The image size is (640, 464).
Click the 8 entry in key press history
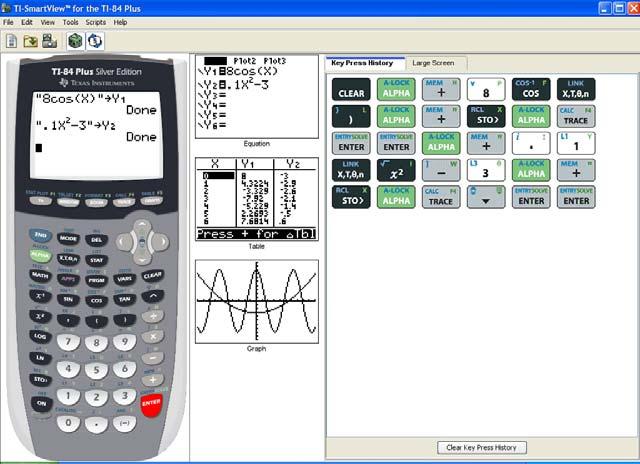(x=486, y=89)
